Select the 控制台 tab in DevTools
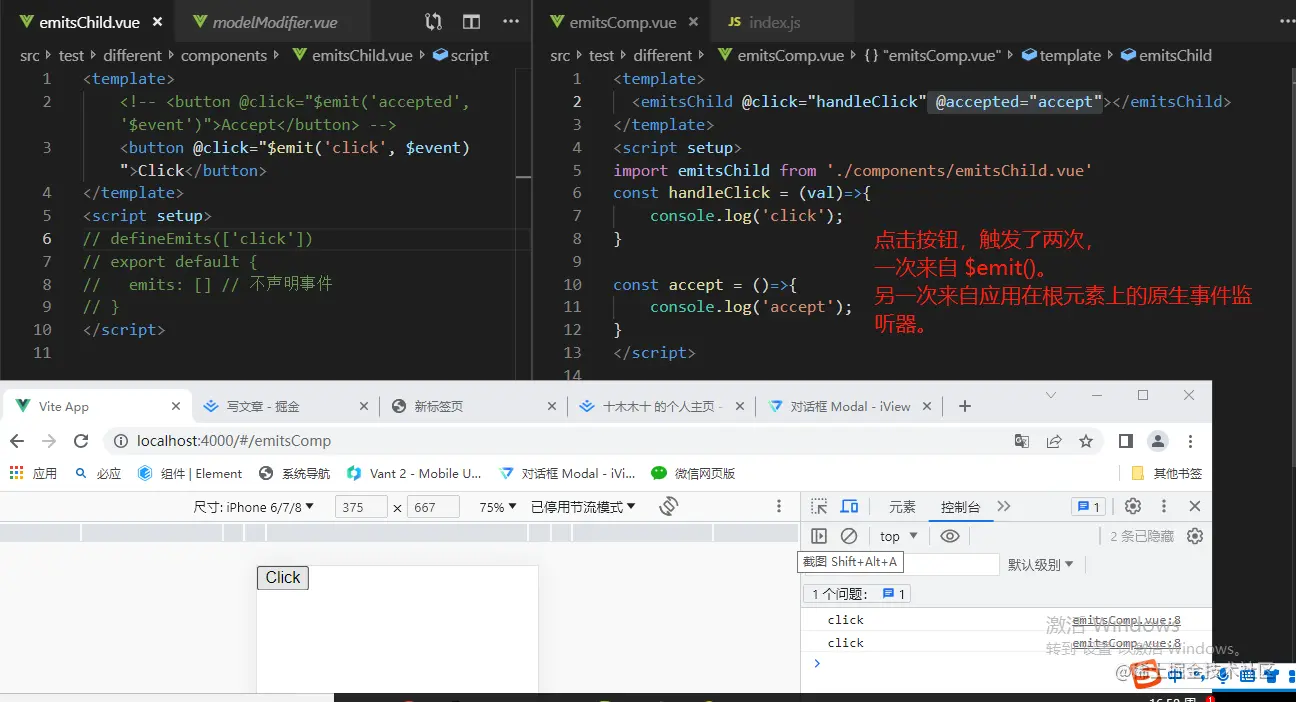Viewport: 1296px width, 702px height. (x=960, y=507)
